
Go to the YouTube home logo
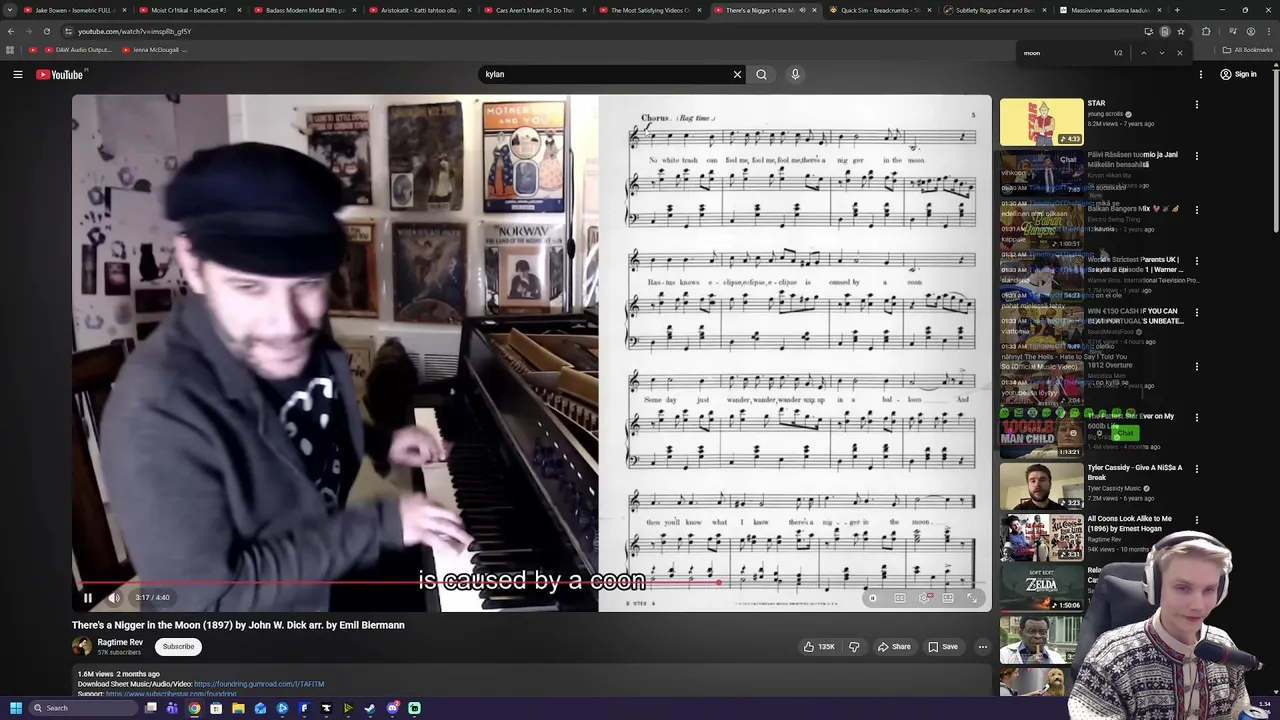pyautogui.click(x=60, y=74)
